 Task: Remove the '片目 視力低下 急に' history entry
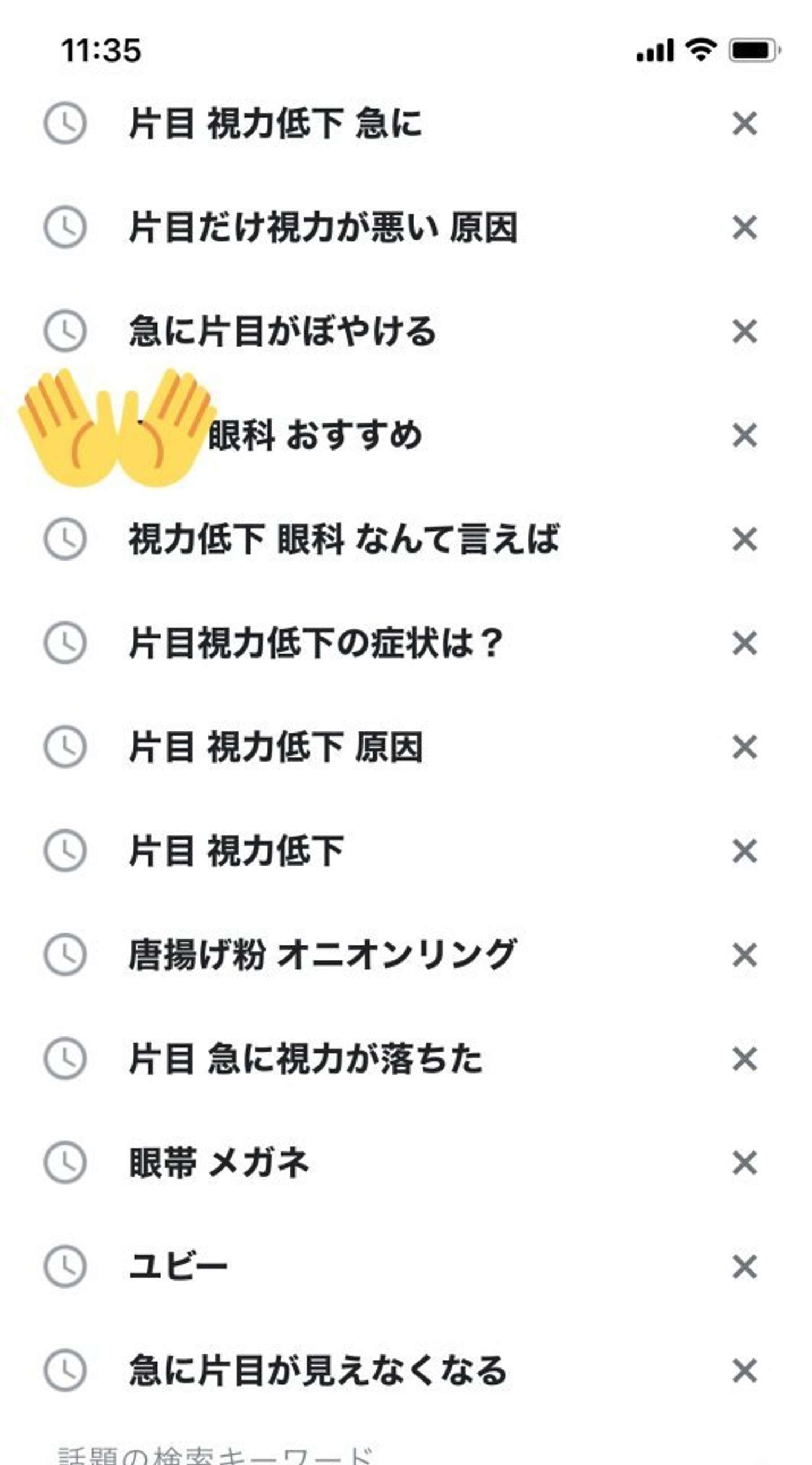pyautogui.click(x=744, y=123)
